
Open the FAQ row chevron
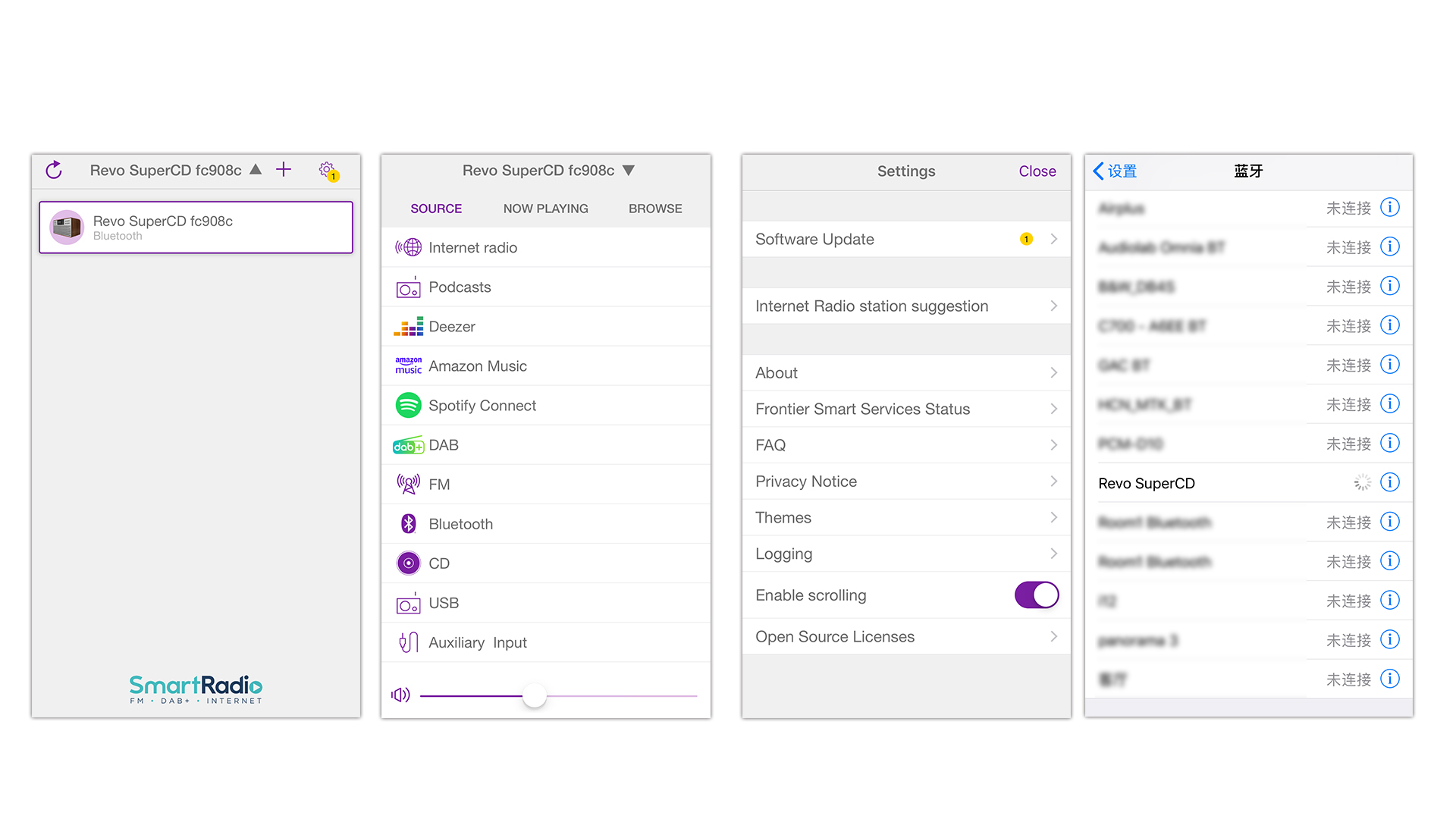(x=1053, y=445)
